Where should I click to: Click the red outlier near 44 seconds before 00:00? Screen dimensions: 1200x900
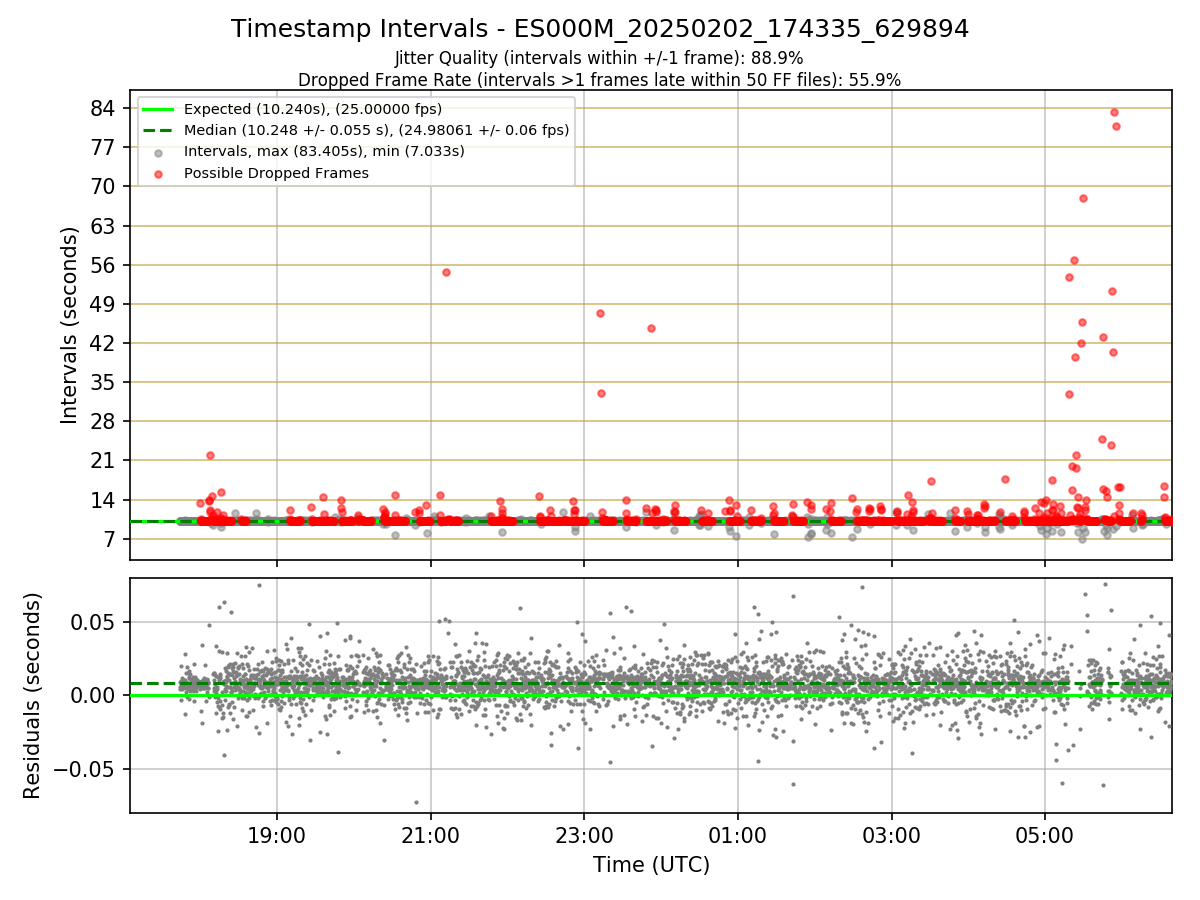click(651, 328)
